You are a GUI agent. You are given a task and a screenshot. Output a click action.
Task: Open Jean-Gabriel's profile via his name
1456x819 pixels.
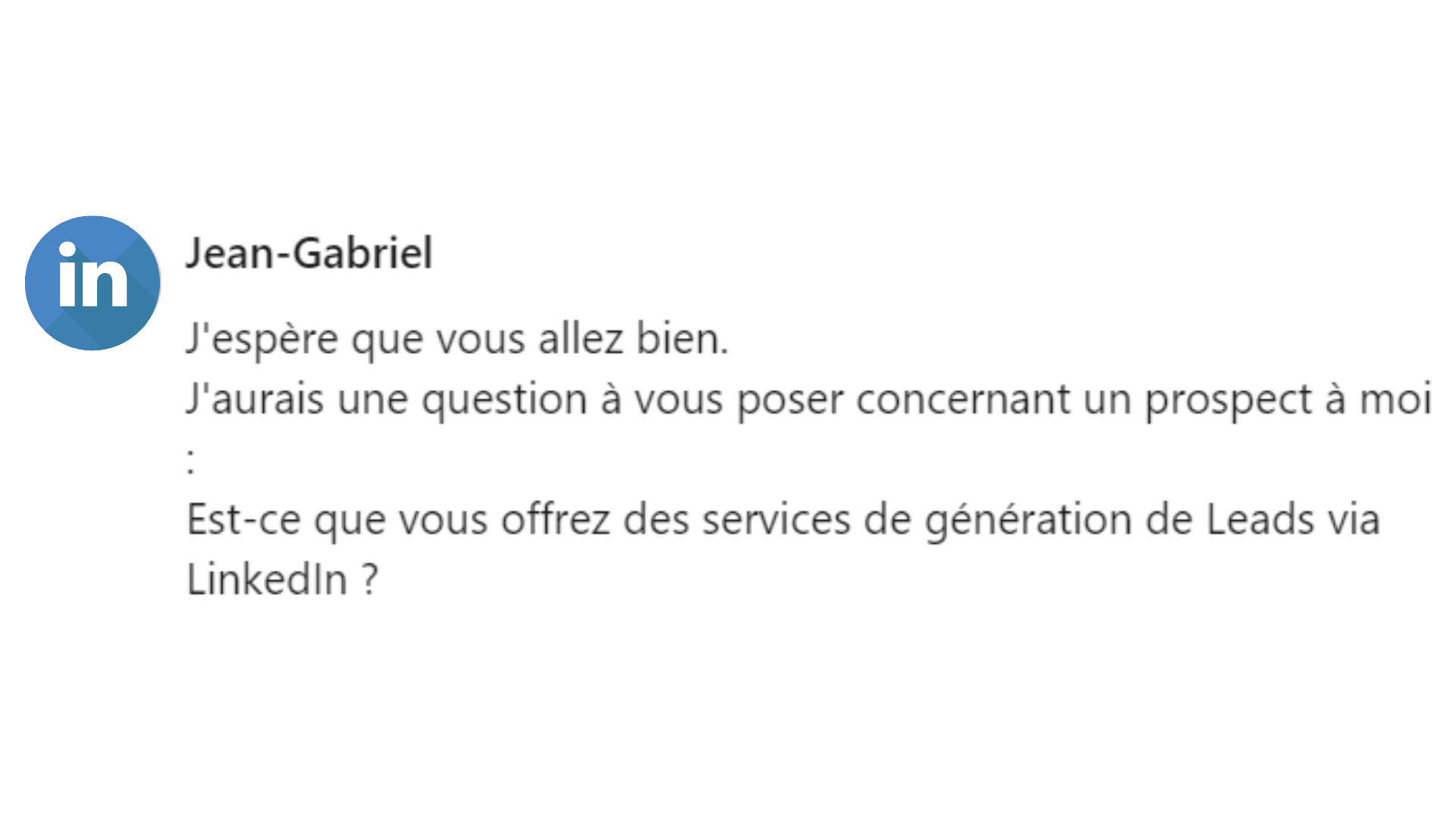point(309,253)
